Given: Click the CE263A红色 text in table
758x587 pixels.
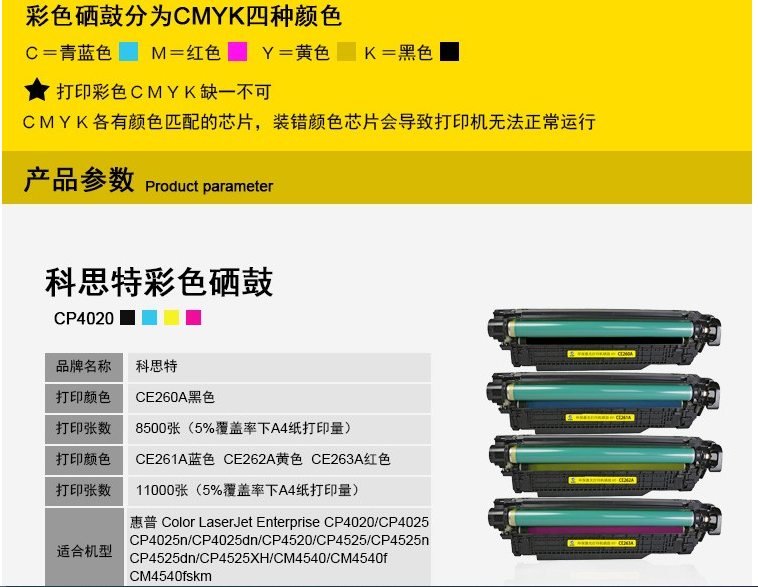Looking at the screenshot, I should (x=350, y=459).
